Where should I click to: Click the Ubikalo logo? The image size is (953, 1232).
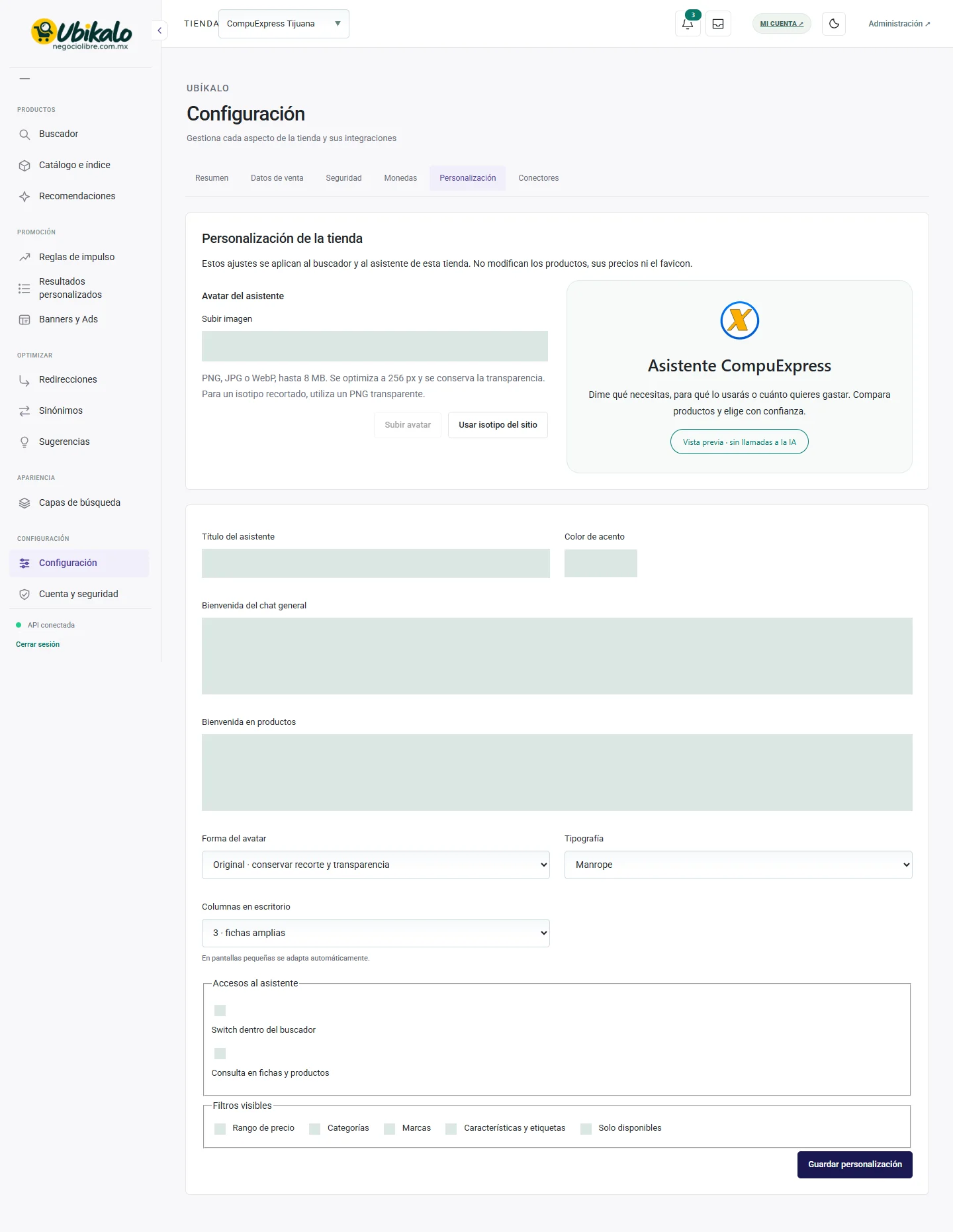pyautogui.click(x=81, y=34)
